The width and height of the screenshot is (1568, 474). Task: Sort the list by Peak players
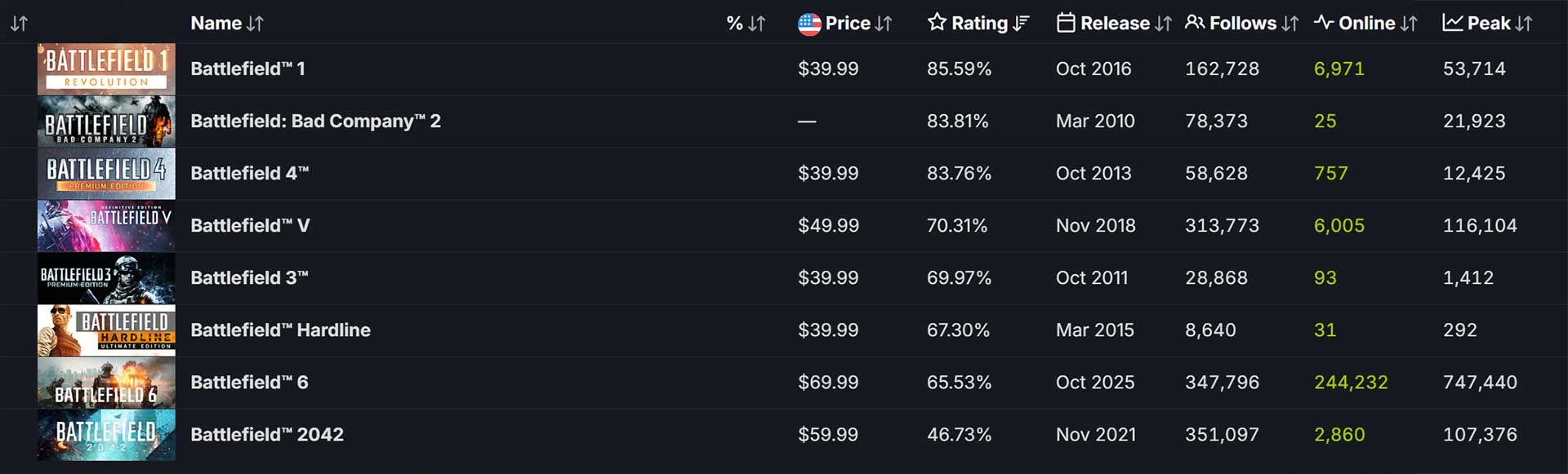(1523, 24)
